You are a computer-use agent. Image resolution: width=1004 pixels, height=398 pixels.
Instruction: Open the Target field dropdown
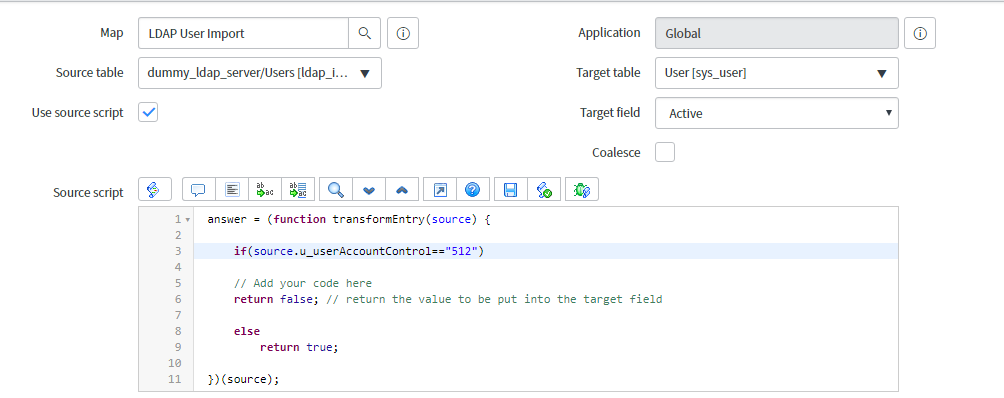[x=777, y=113]
